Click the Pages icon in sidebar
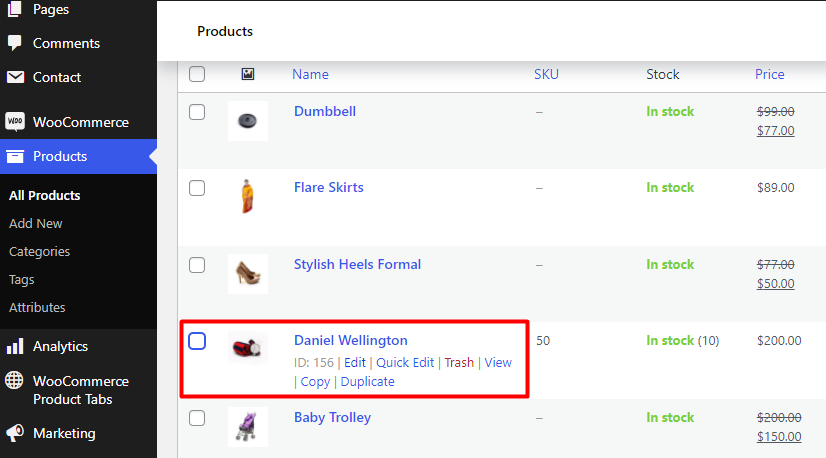Image resolution: width=826 pixels, height=458 pixels. click(x=15, y=8)
